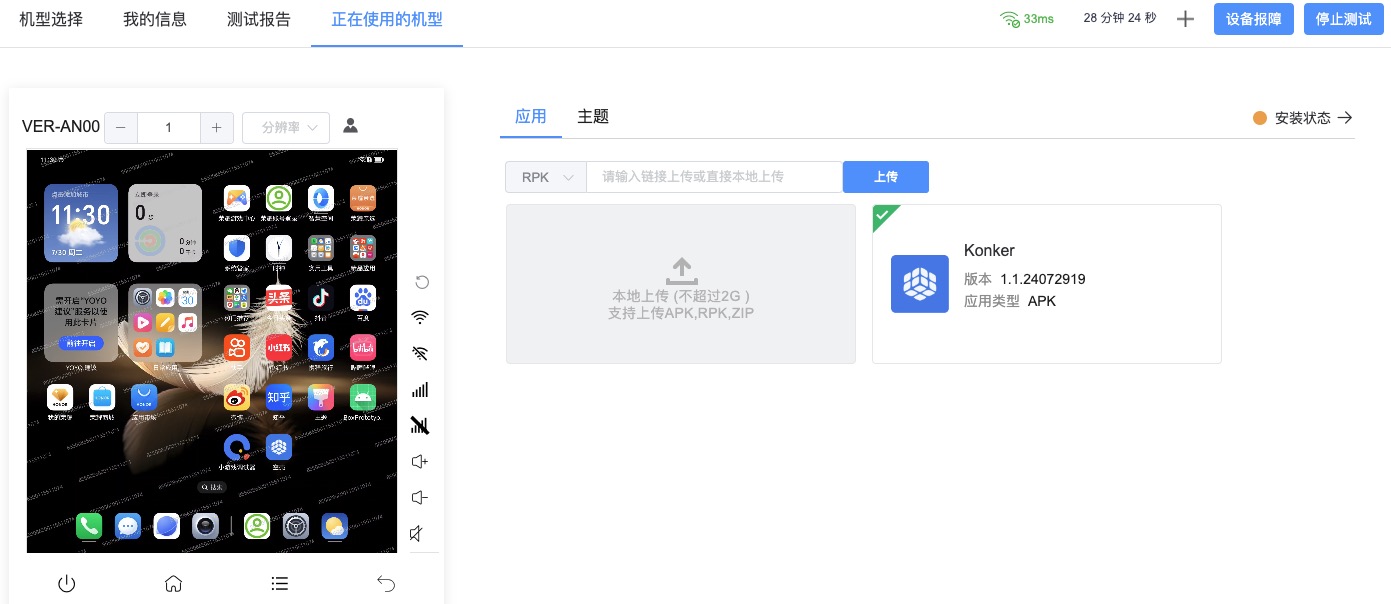
Task: Click the Konker blue cube app logo
Action: point(920,284)
